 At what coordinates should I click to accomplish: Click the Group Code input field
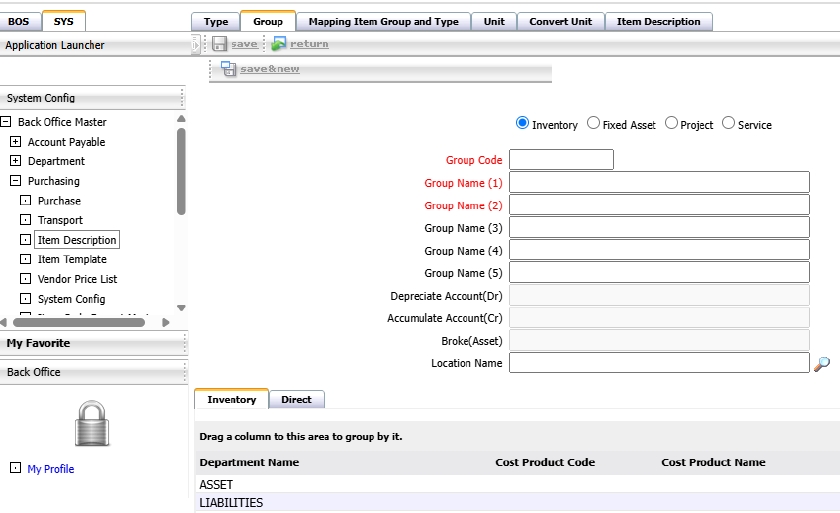(561, 160)
